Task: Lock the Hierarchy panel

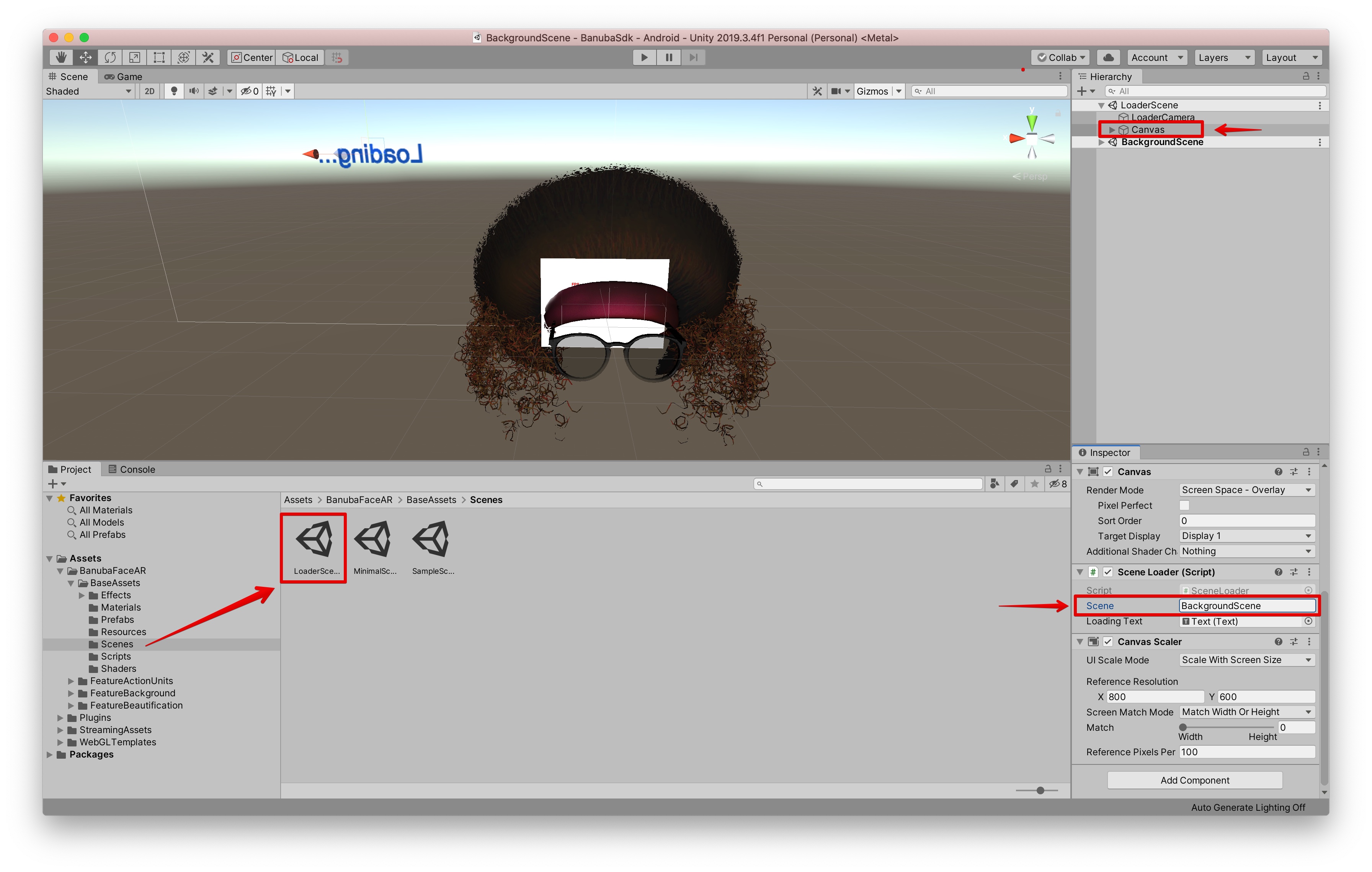Action: click(1306, 76)
